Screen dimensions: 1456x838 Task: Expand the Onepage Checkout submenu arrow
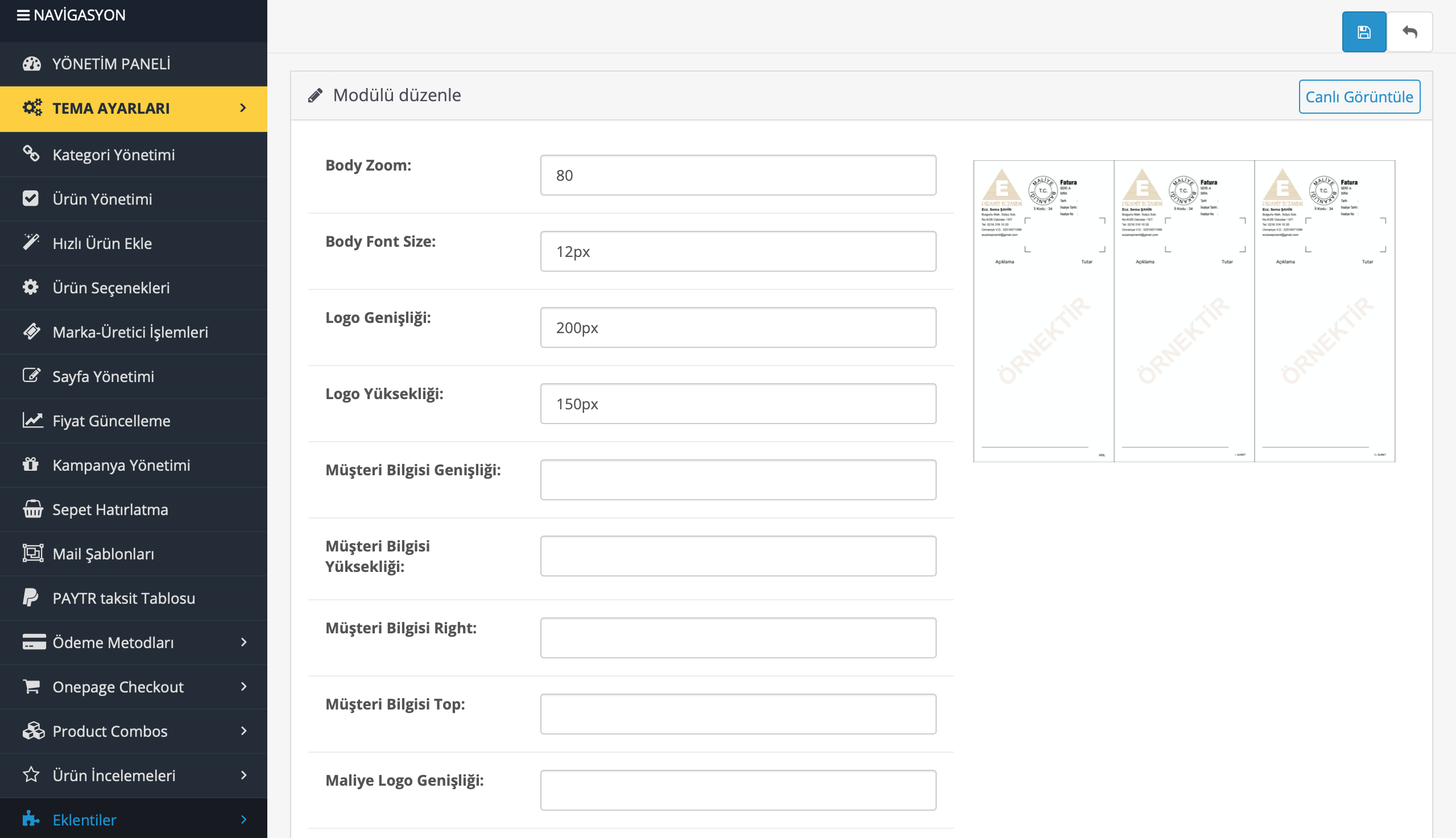(x=243, y=687)
